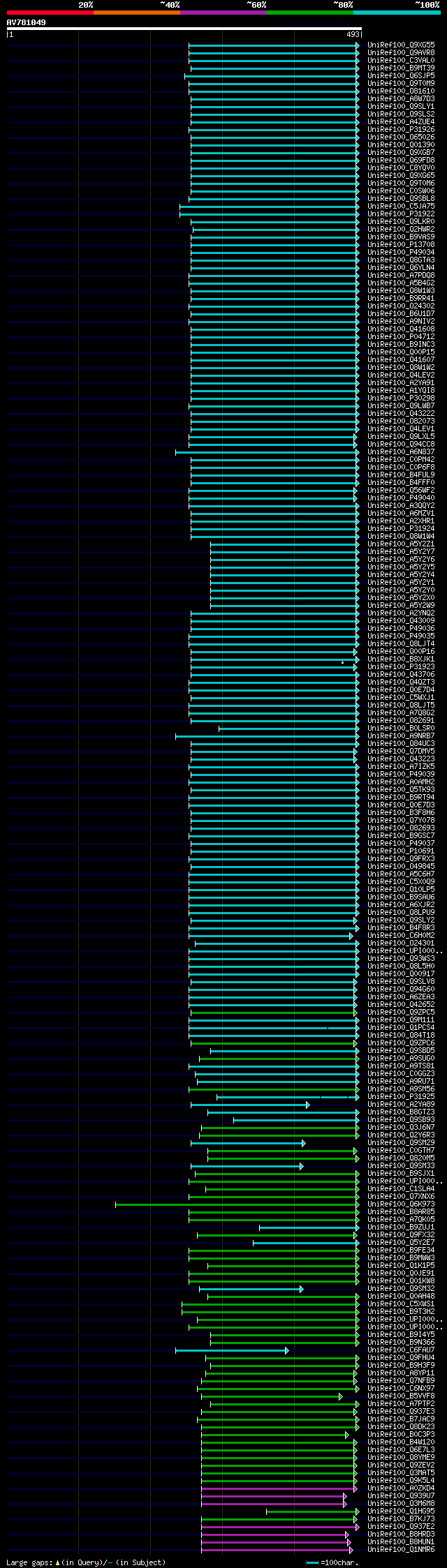The width and height of the screenshot is (447, 1568).
Task: Select hit label UniRef100_C5JA75
Action: 401,206
